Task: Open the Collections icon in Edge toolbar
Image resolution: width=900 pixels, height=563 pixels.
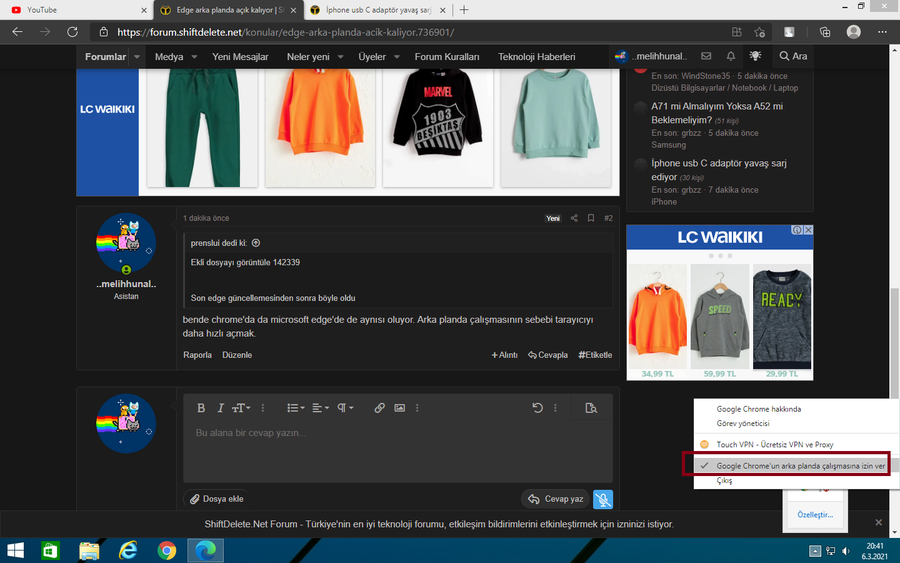Action: 825,32
